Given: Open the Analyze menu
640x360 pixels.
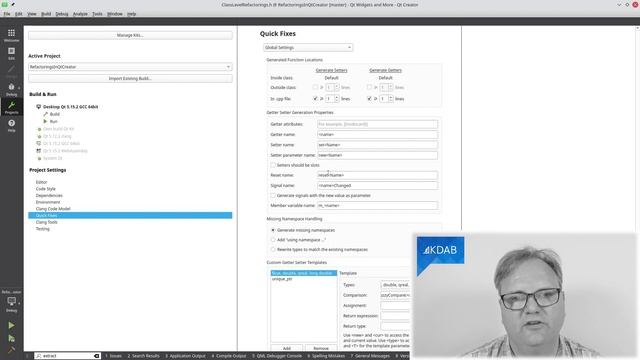Looking at the screenshot, I should tap(80, 14).
